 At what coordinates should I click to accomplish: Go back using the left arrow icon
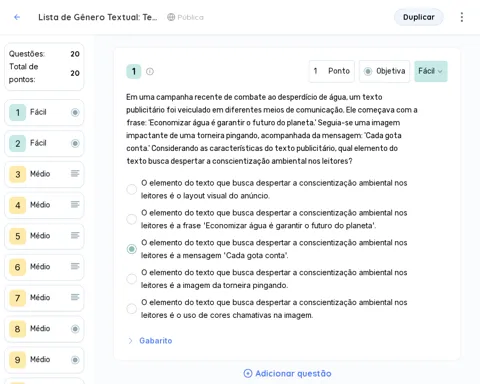(17, 17)
